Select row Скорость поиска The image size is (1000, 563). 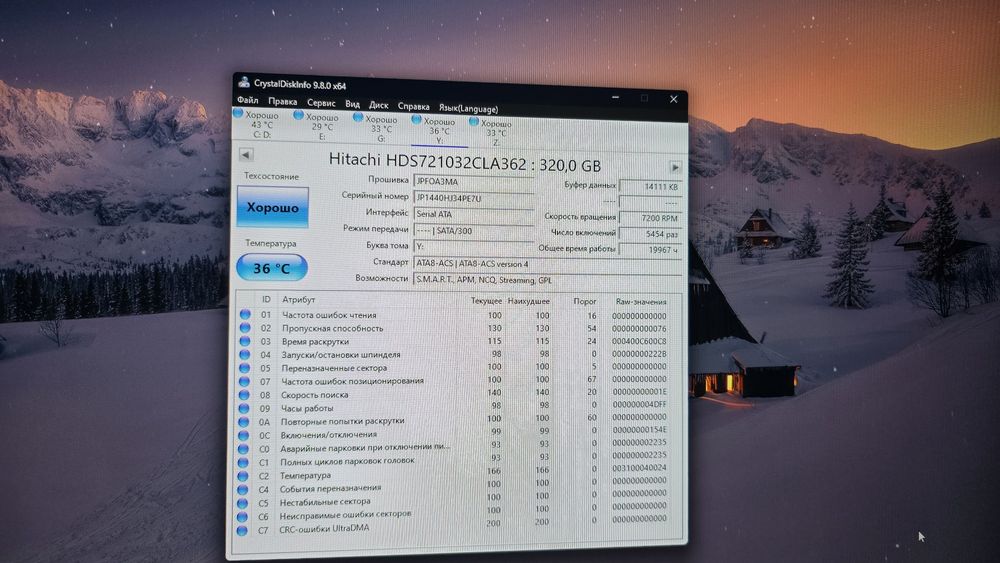point(452,394)
